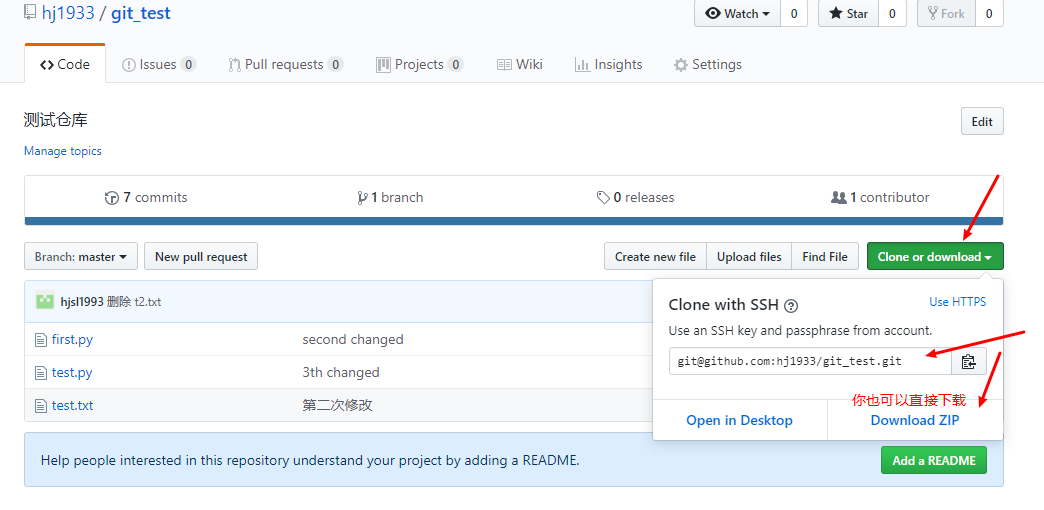The image size is (1044, 510).
Task: Open the Settings tab
Action: click(708, 65)
